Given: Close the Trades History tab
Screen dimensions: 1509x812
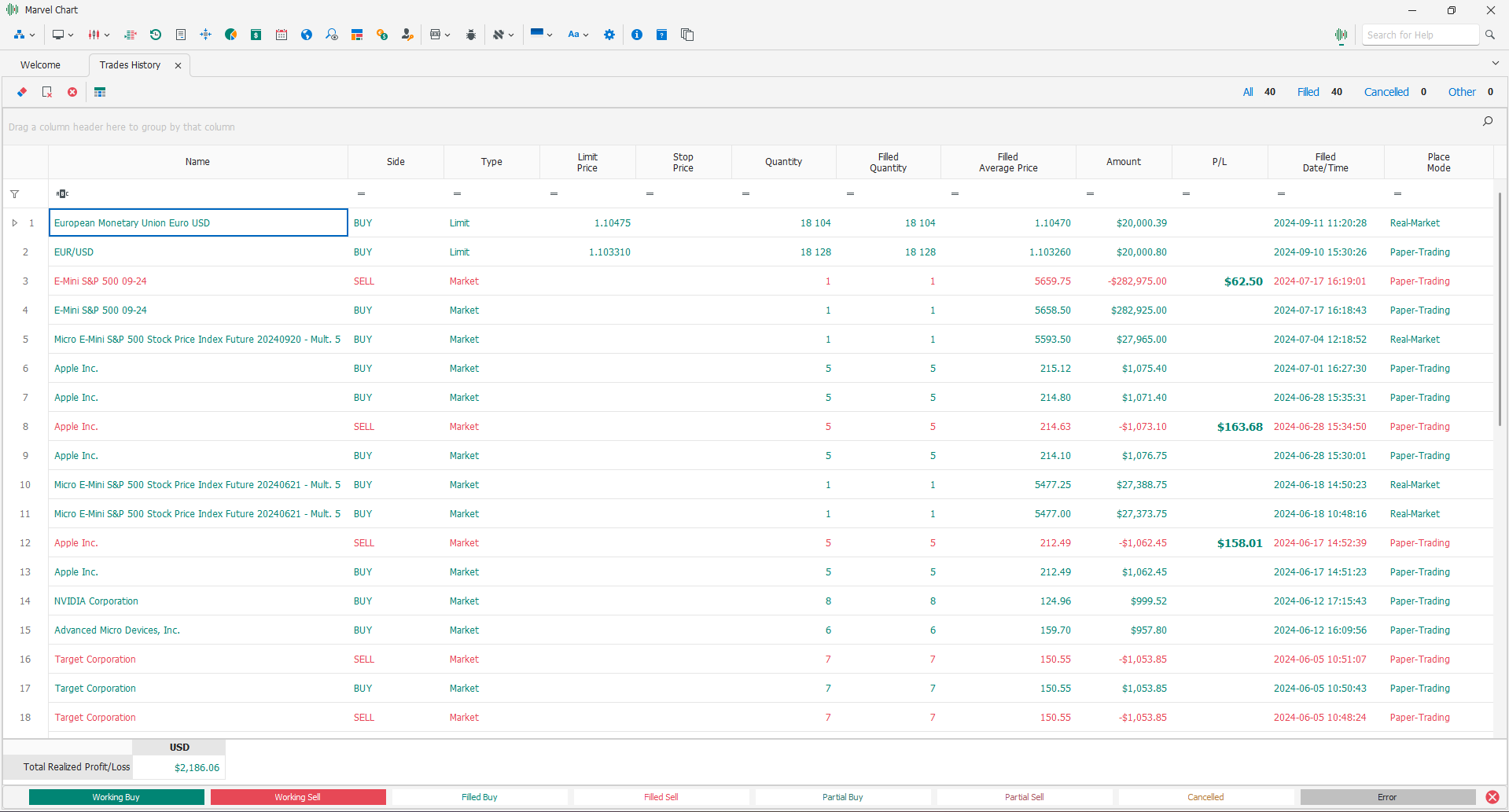Looking at the screenshot, I should pos(178,65).
